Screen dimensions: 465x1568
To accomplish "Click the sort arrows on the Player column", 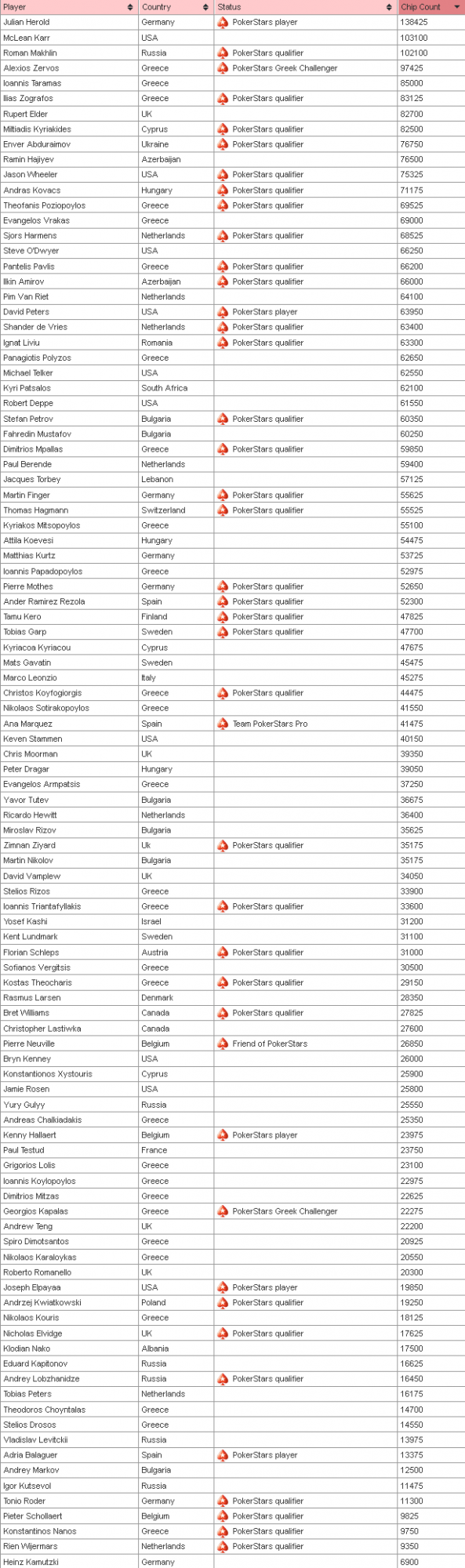I will tap(130, 6).
